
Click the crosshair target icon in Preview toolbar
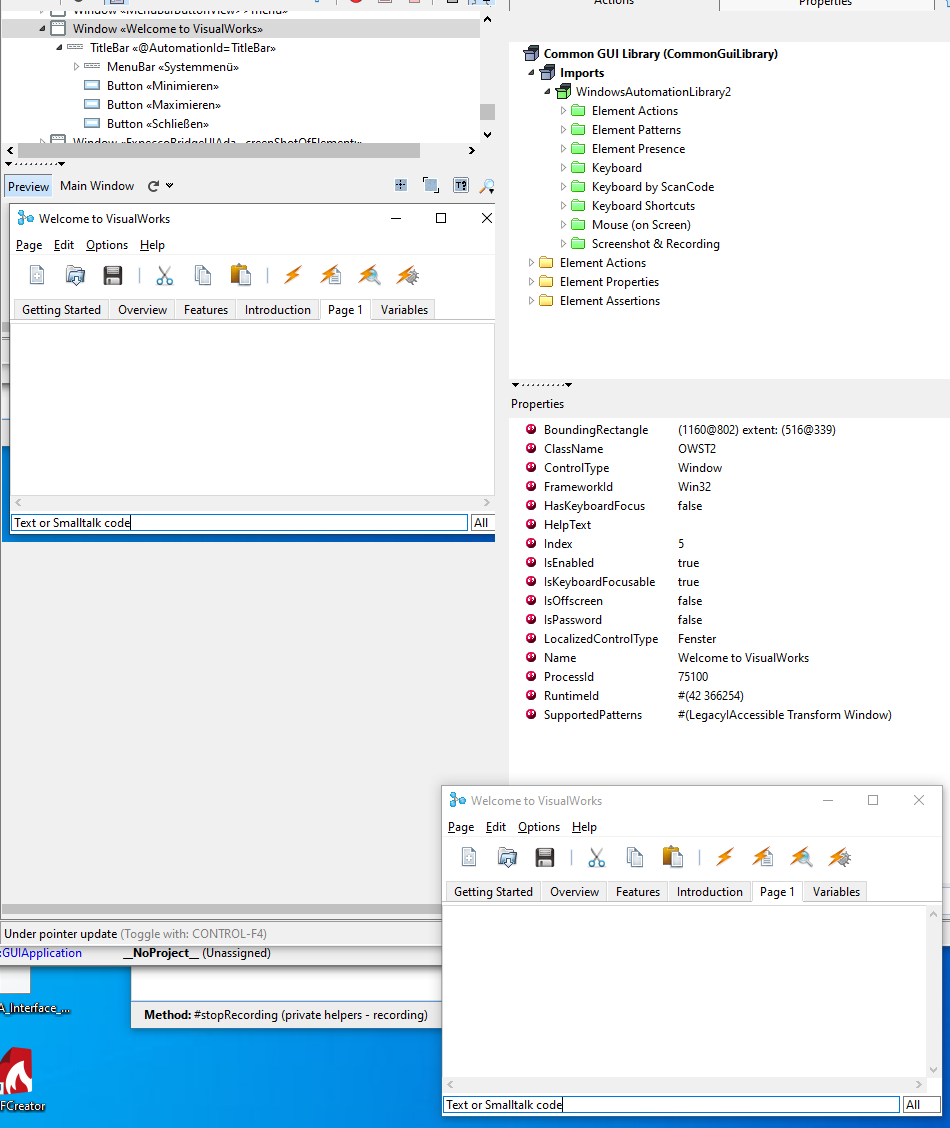401,185
